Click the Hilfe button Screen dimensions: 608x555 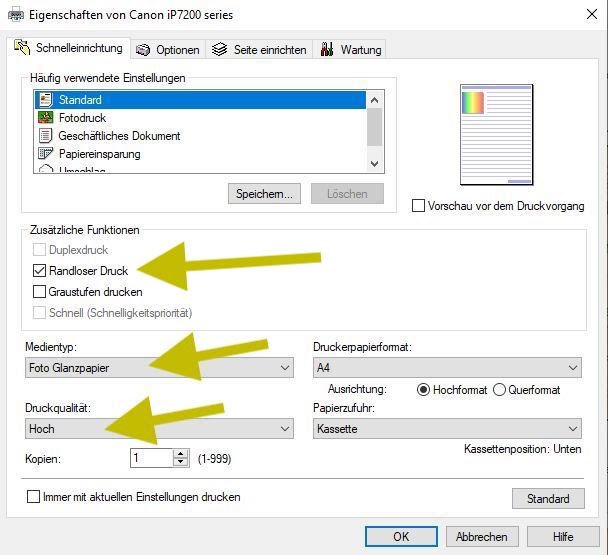pyautogui.click(x=563, y=536)
